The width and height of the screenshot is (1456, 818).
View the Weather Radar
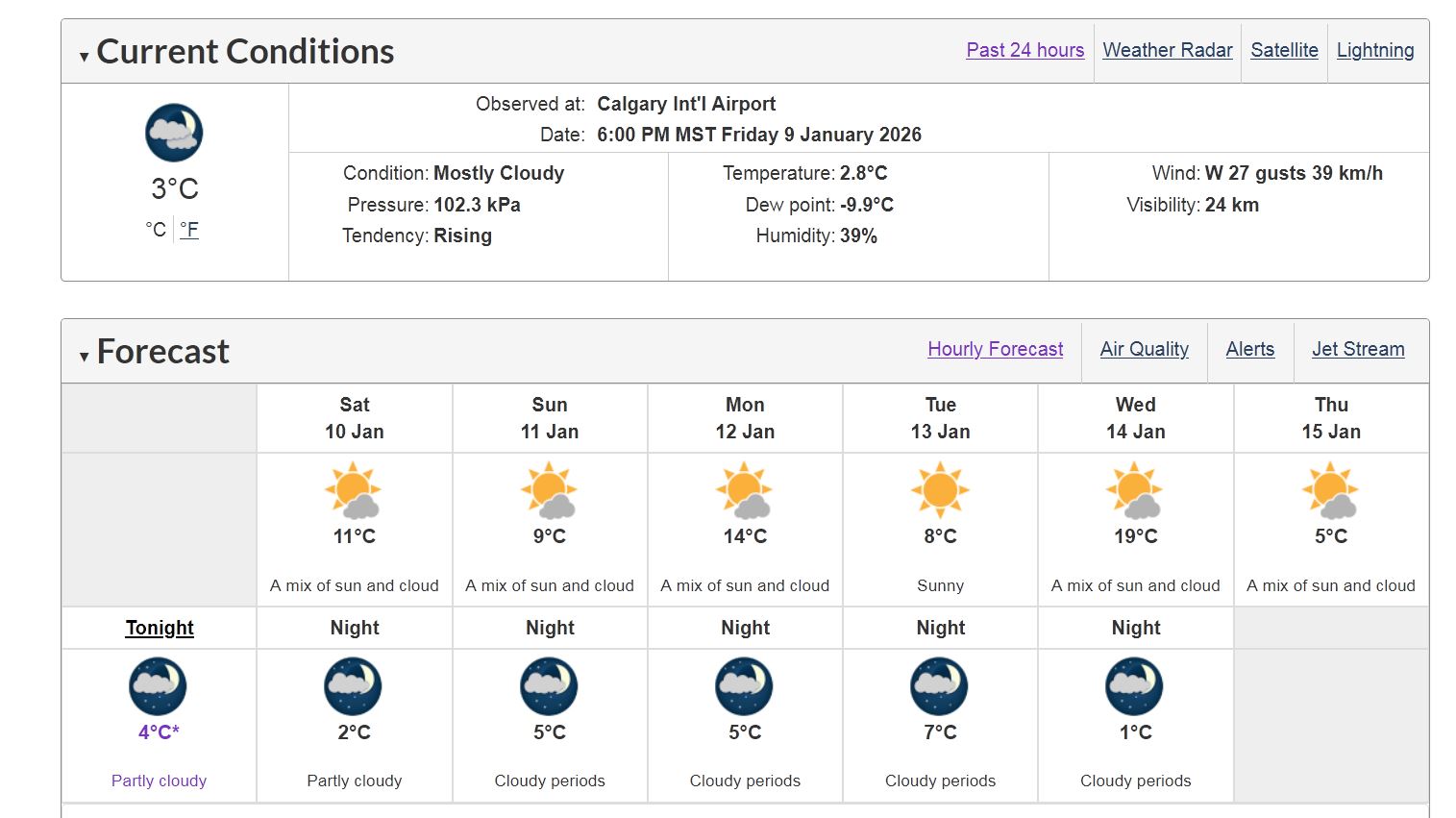tap(1167, 50)
